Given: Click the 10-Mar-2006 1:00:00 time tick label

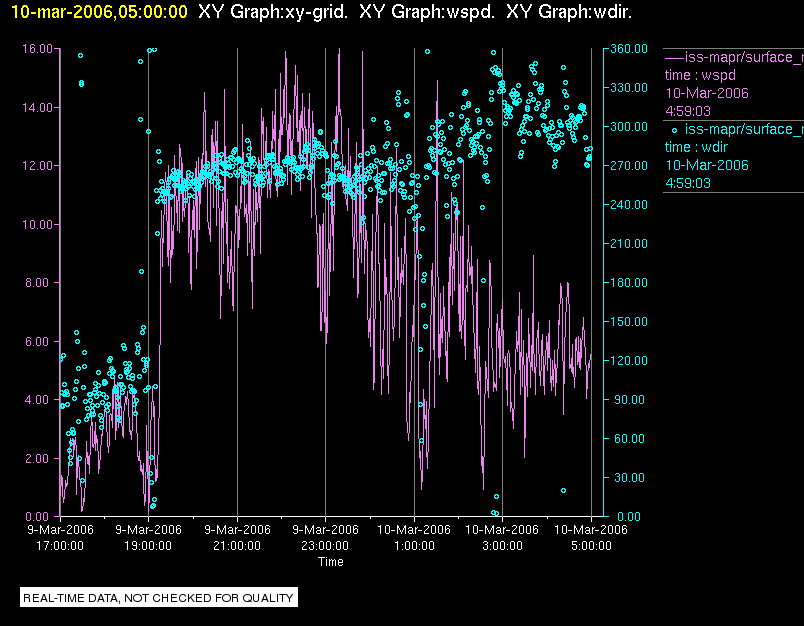Looking at the screenshot, I should click(x=414, y=537).
